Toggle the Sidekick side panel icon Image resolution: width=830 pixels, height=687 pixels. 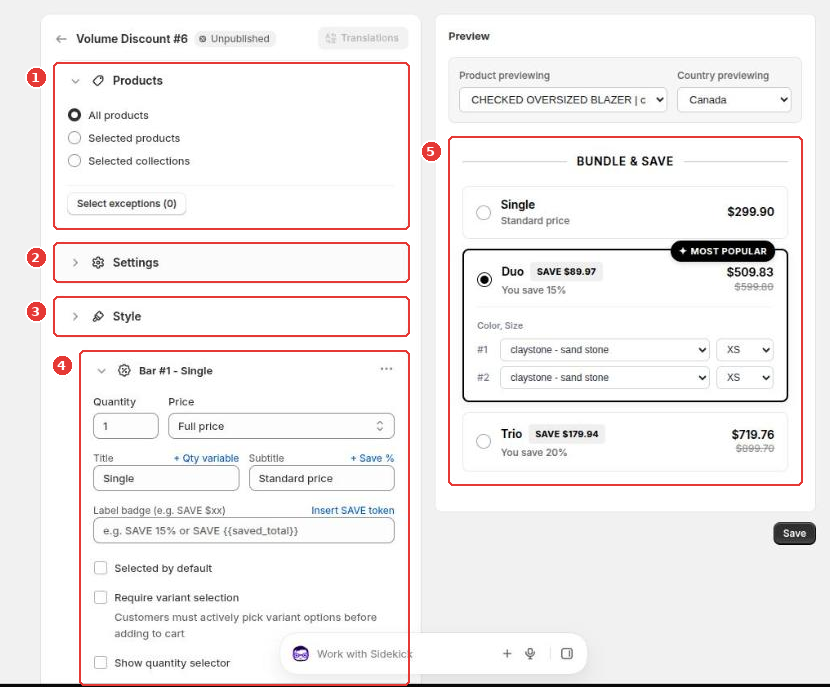coord(567,654)
